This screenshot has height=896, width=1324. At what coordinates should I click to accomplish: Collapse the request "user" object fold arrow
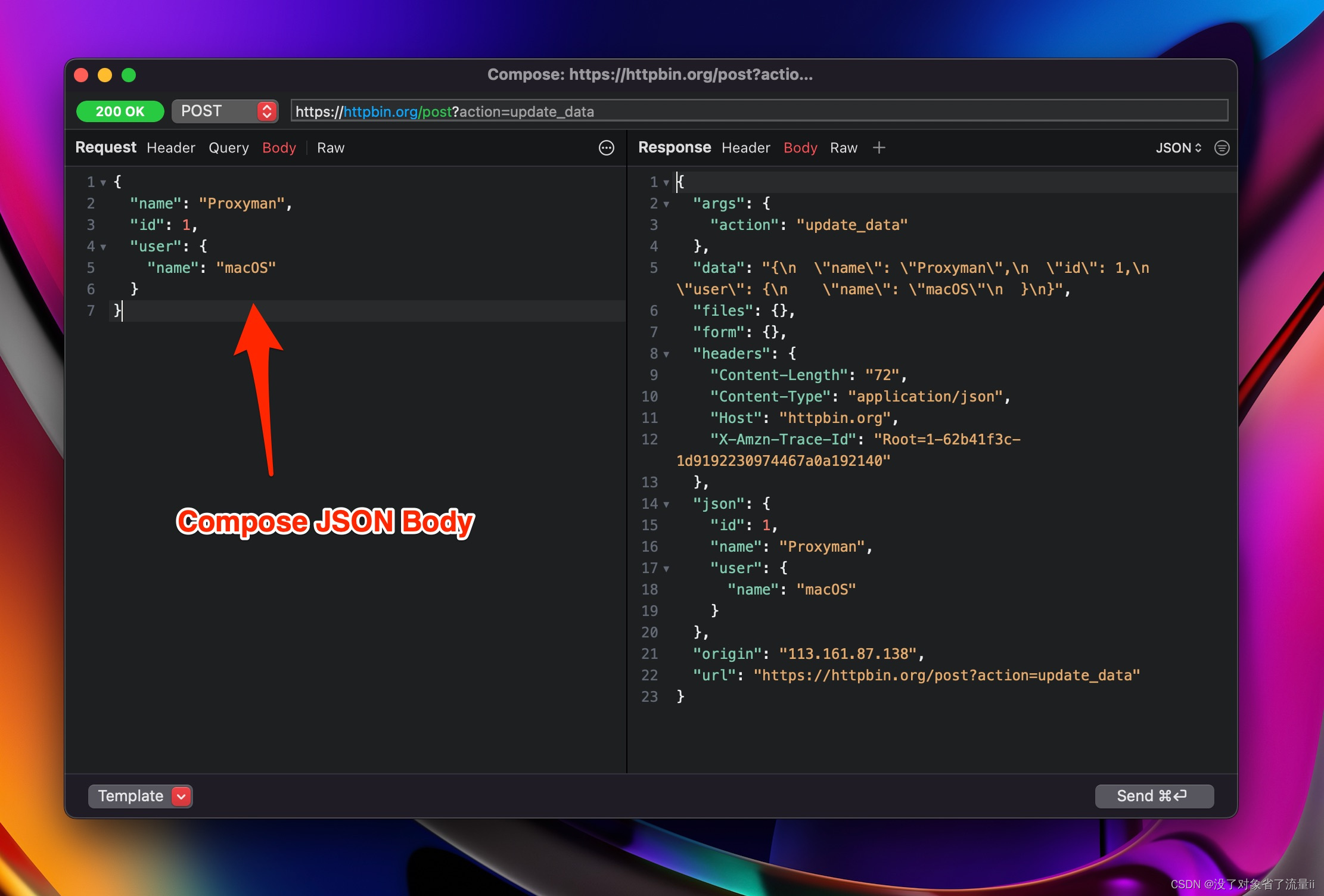(x=103, y=247)
